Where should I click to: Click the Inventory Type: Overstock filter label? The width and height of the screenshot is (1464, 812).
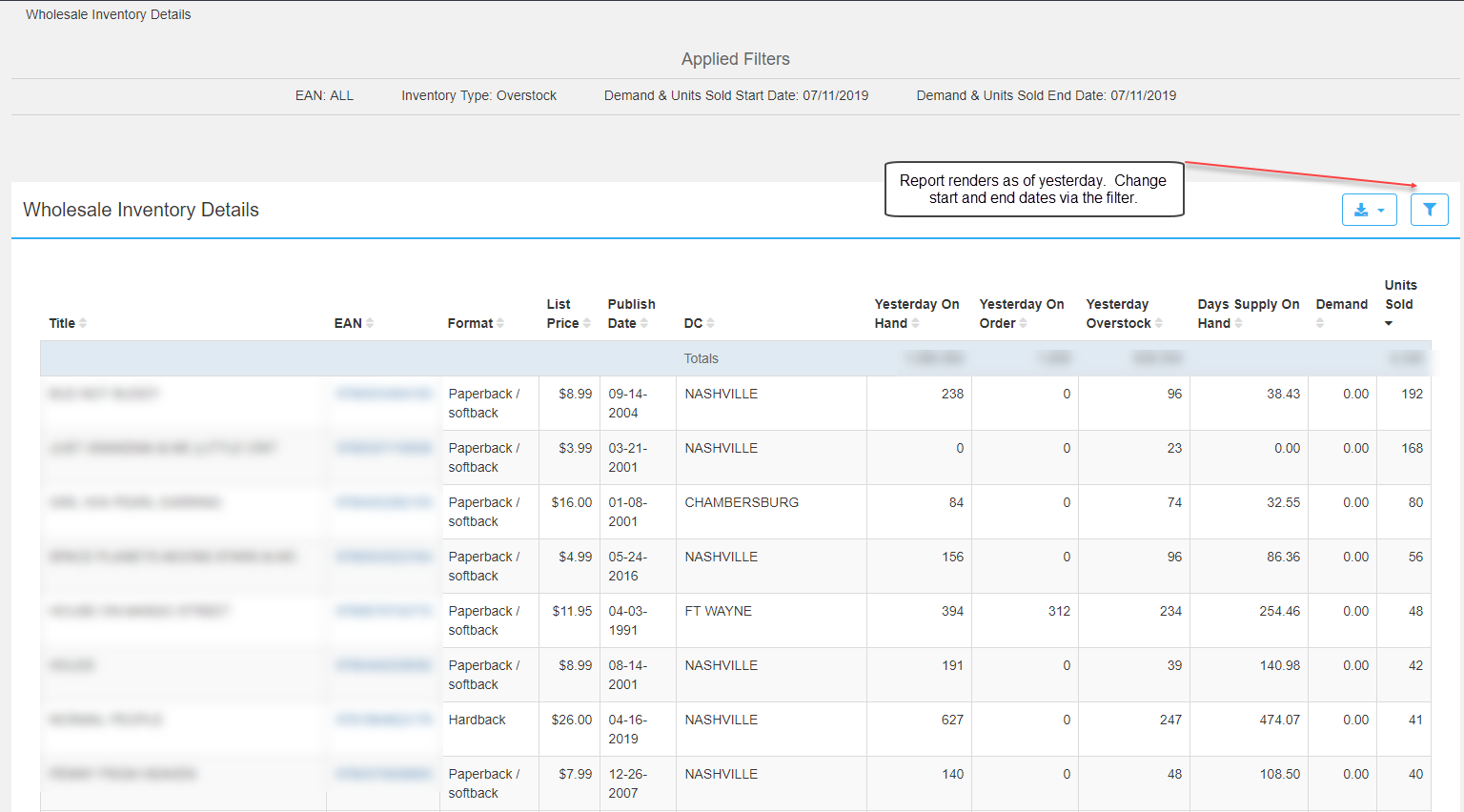pos(478,95)
